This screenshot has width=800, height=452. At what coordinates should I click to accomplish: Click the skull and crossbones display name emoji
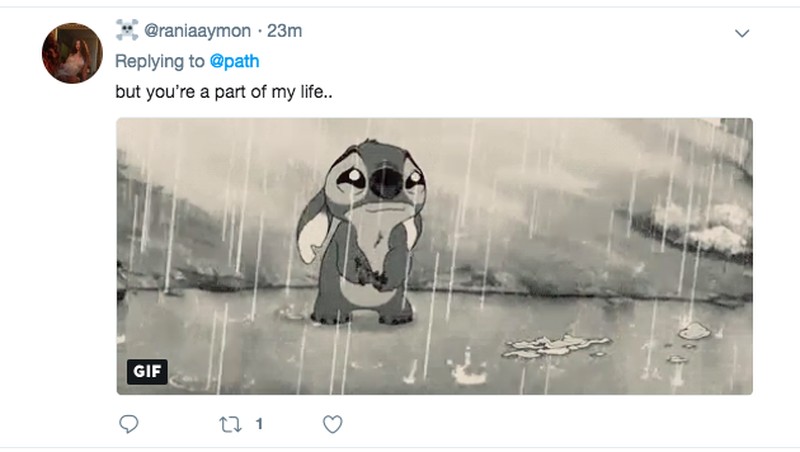coord(127,30)
